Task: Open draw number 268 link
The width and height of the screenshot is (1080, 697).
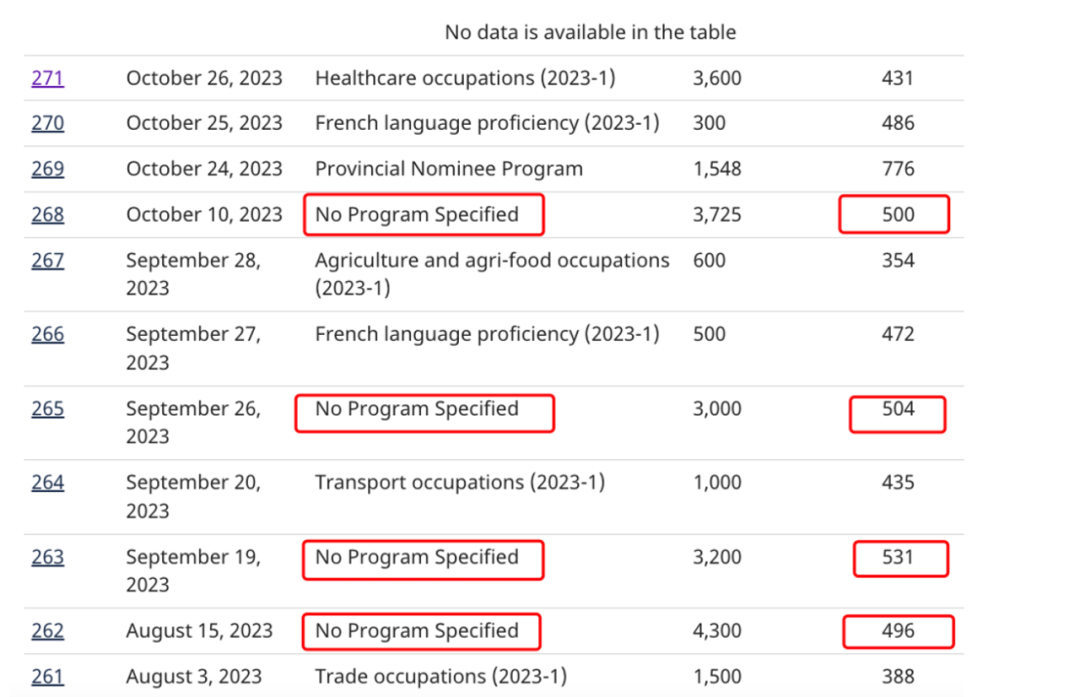Action: [48, 214]
